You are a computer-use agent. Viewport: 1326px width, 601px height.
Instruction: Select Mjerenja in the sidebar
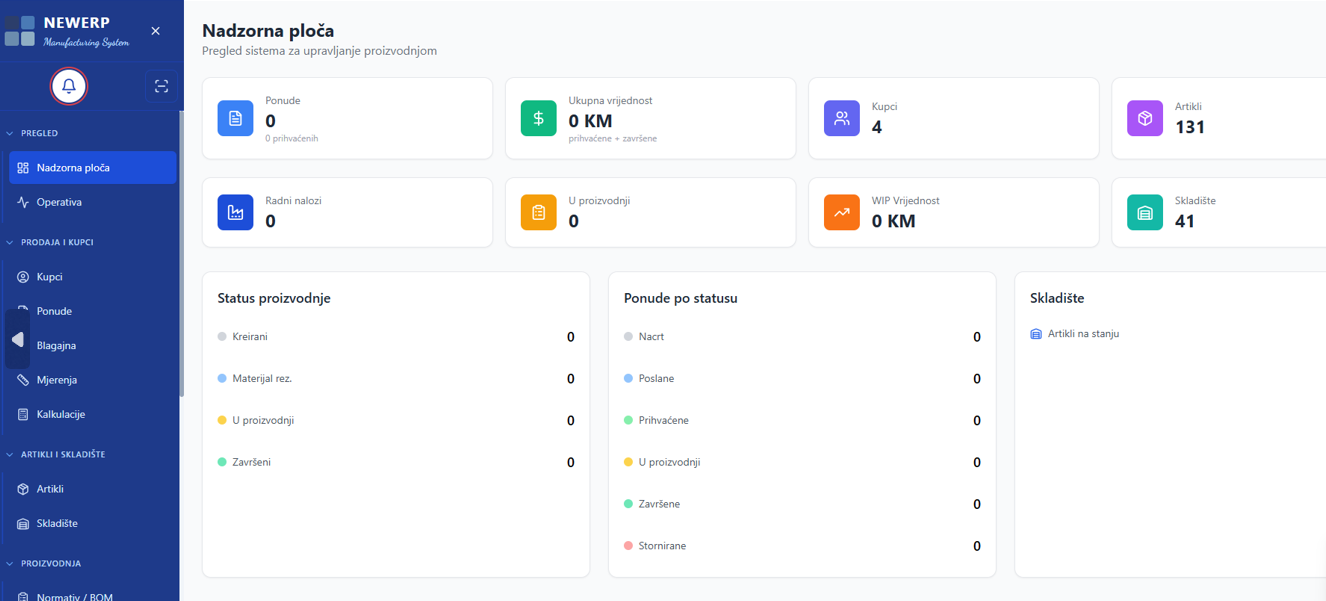56,380
